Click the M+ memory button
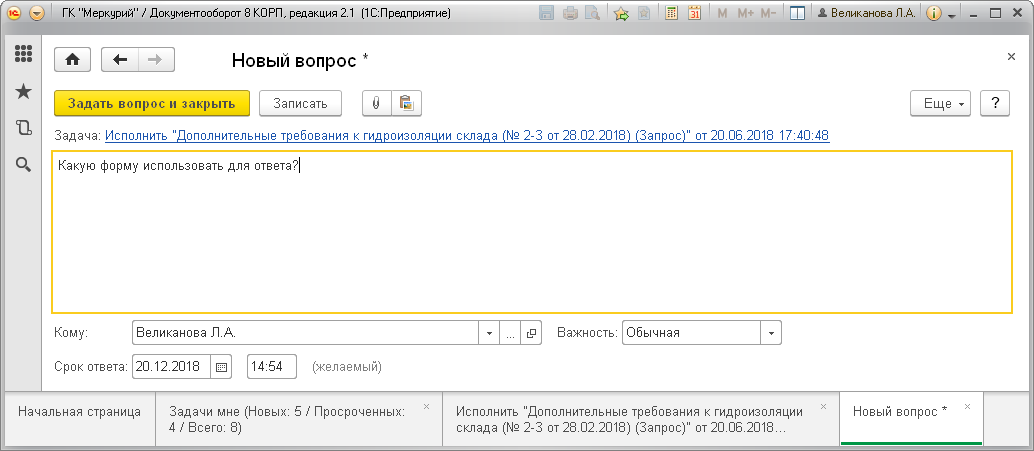The image size is (1034, 451). (745, 13)
